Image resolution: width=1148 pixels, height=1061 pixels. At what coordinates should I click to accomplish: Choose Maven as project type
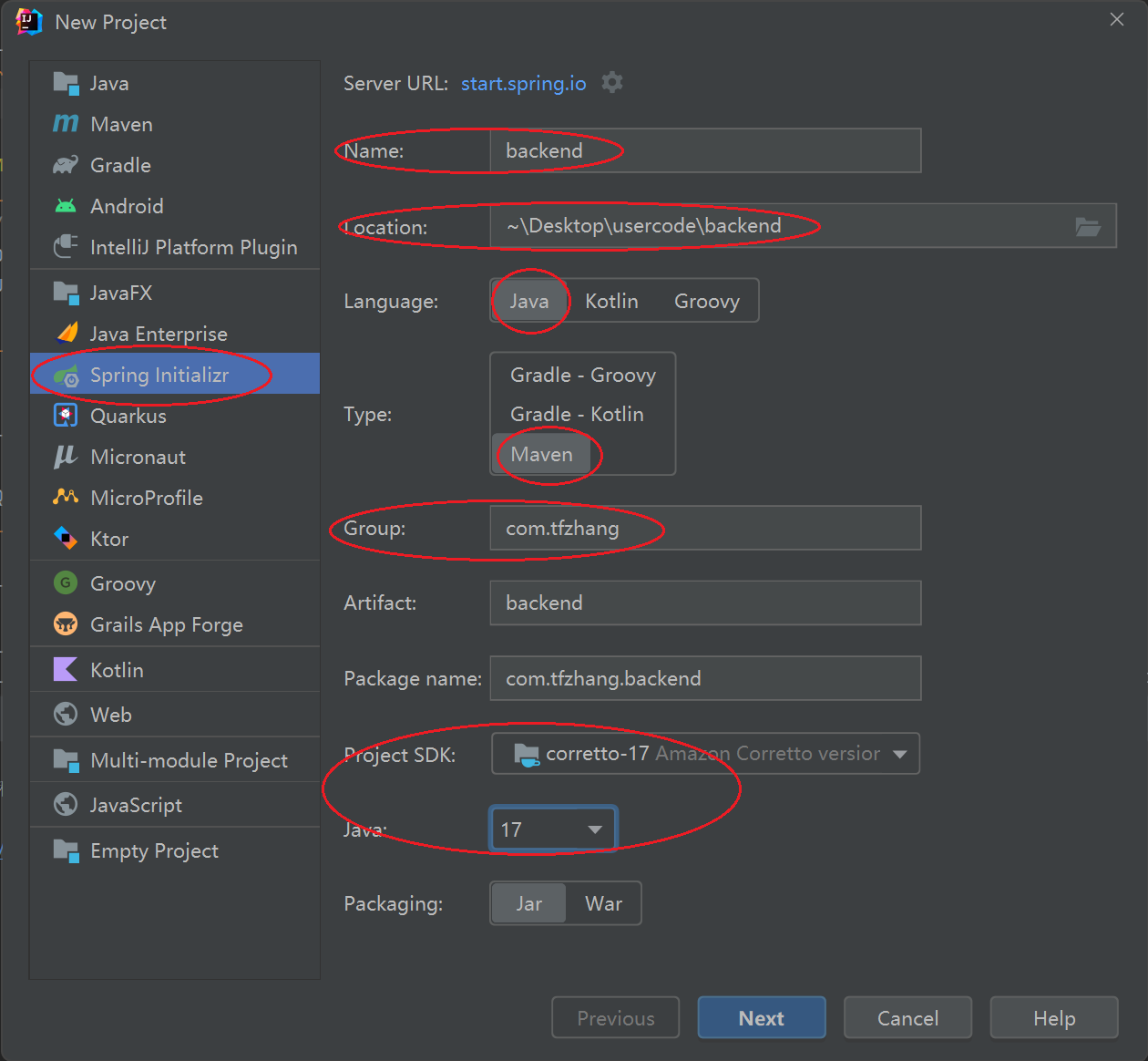click(x=542, y=454)
